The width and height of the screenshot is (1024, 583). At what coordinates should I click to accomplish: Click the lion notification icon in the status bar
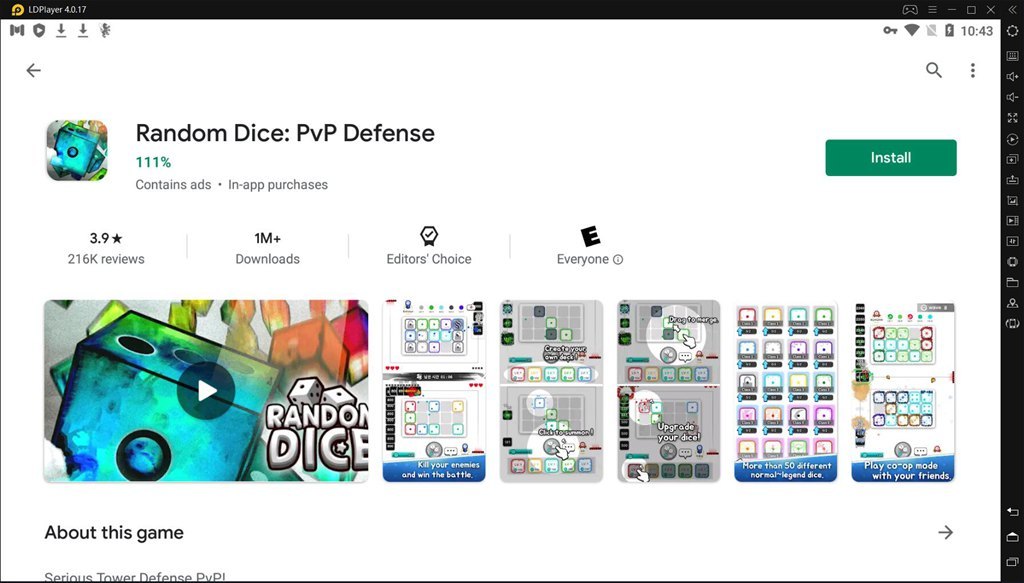point(104,30)
